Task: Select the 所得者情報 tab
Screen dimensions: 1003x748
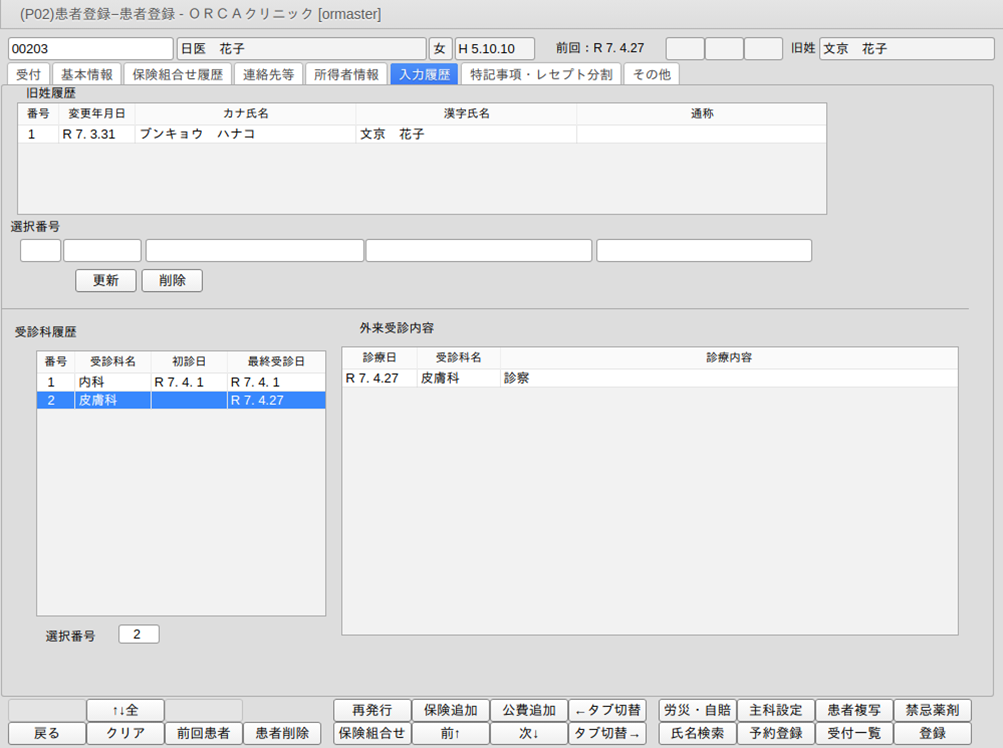Action: pyautogui.click(x=345, y=74)
